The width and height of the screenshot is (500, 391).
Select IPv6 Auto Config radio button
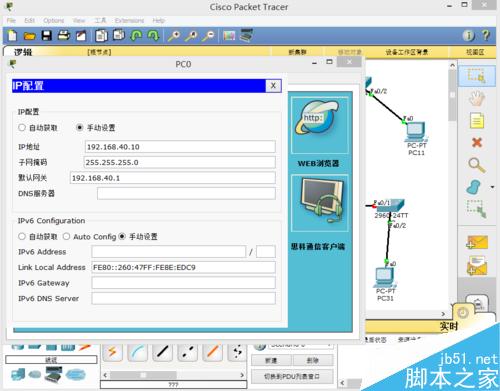point(66,236)
